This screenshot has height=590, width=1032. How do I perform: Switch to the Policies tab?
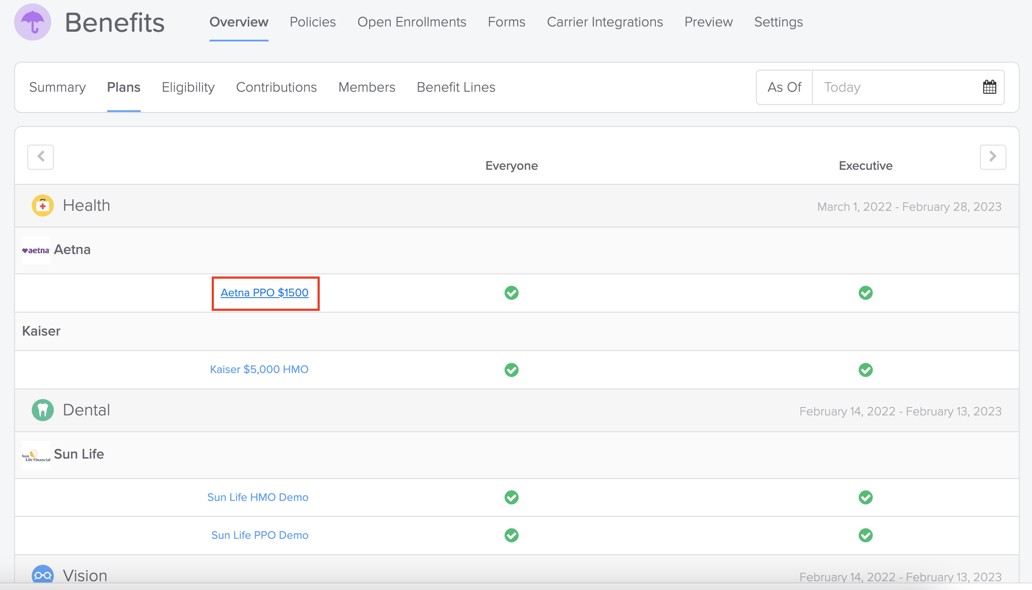tap(312, 22)
